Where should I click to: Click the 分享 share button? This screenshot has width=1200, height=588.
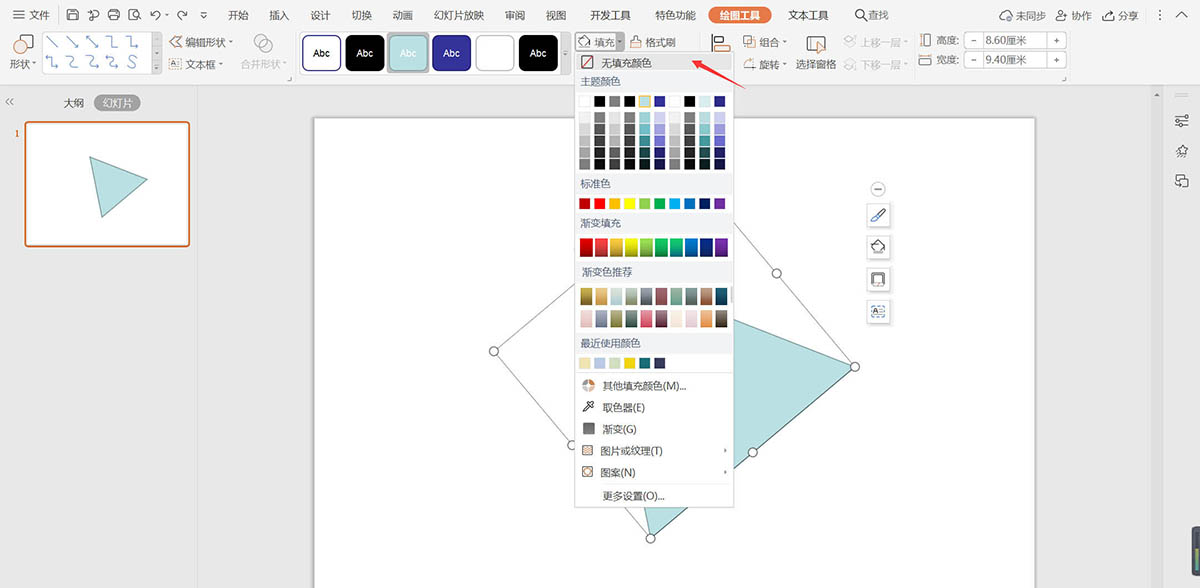pyautogui.click(x=1120, y=16)
